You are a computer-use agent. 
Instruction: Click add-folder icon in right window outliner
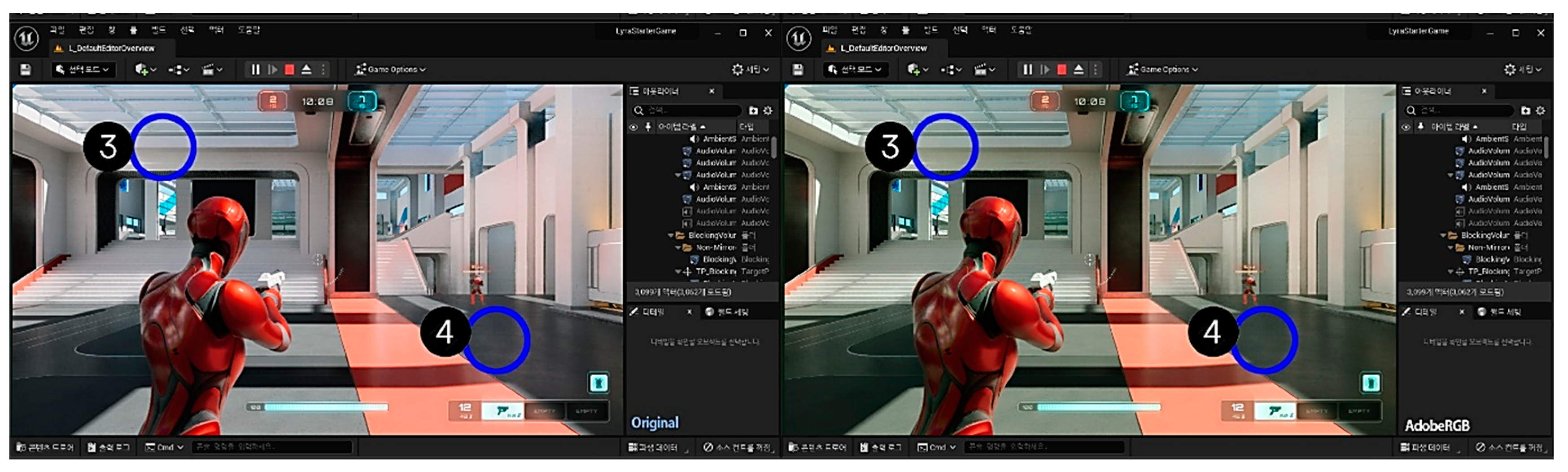(x=1525, y=110)
